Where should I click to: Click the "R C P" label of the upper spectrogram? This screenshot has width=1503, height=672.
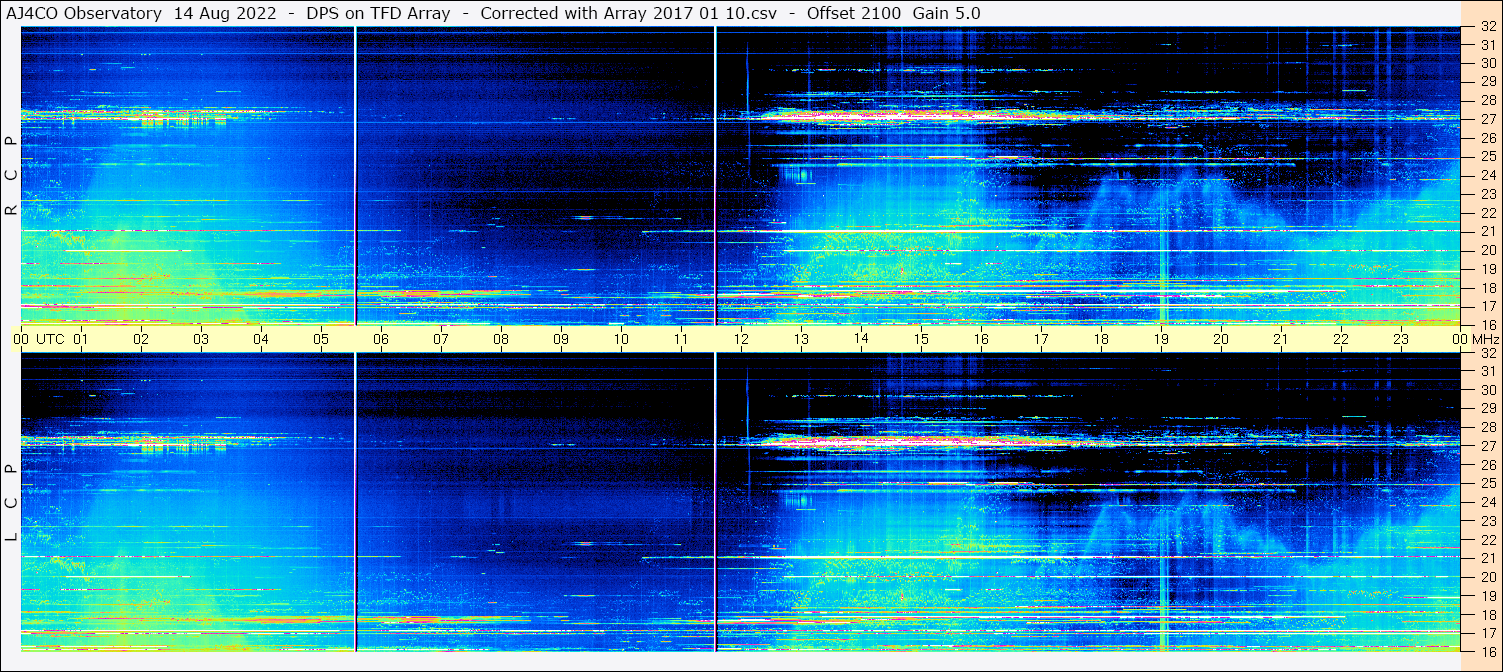tap(11, 176)
